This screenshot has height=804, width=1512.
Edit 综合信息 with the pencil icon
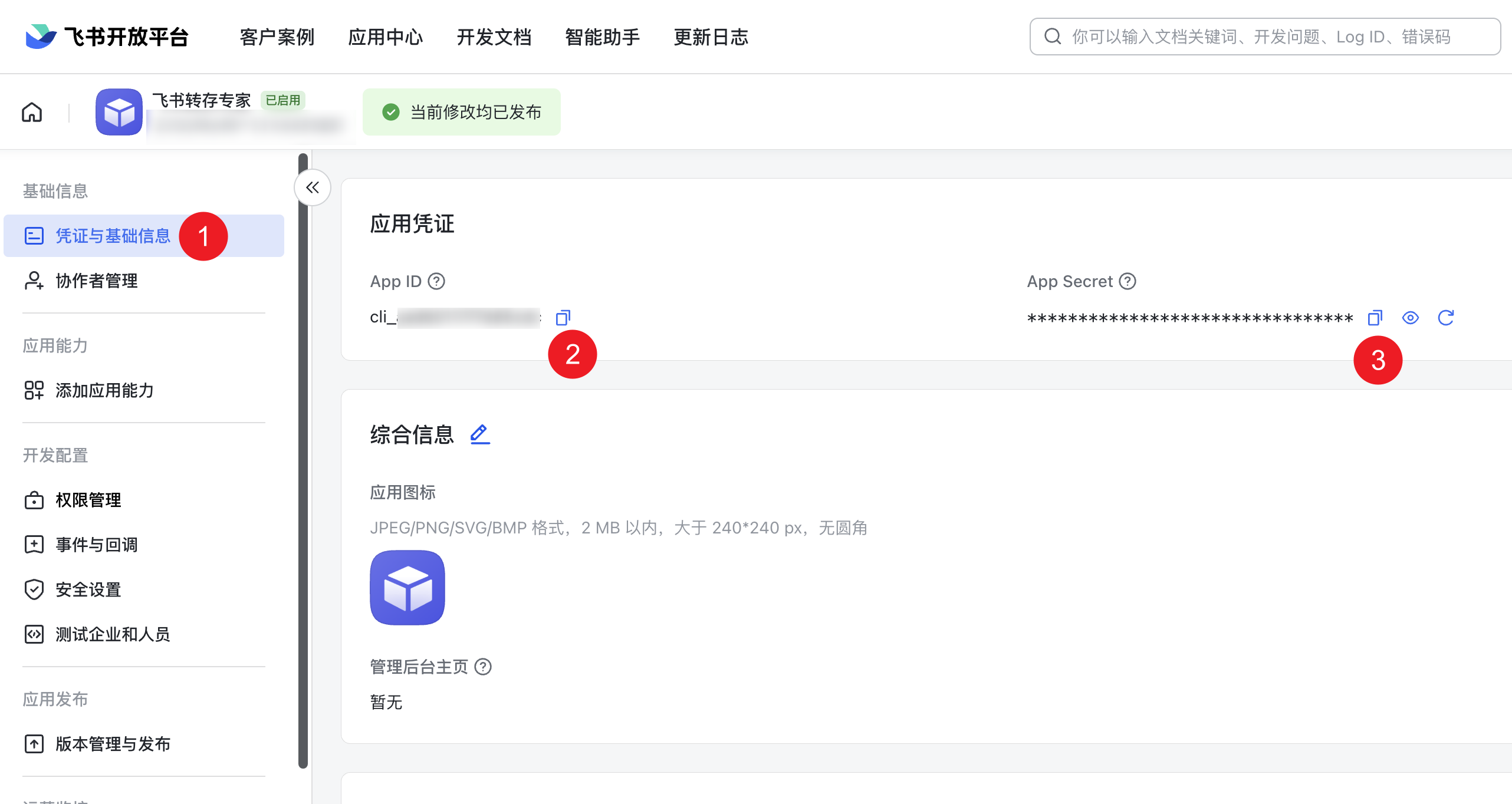coord(480,434)
